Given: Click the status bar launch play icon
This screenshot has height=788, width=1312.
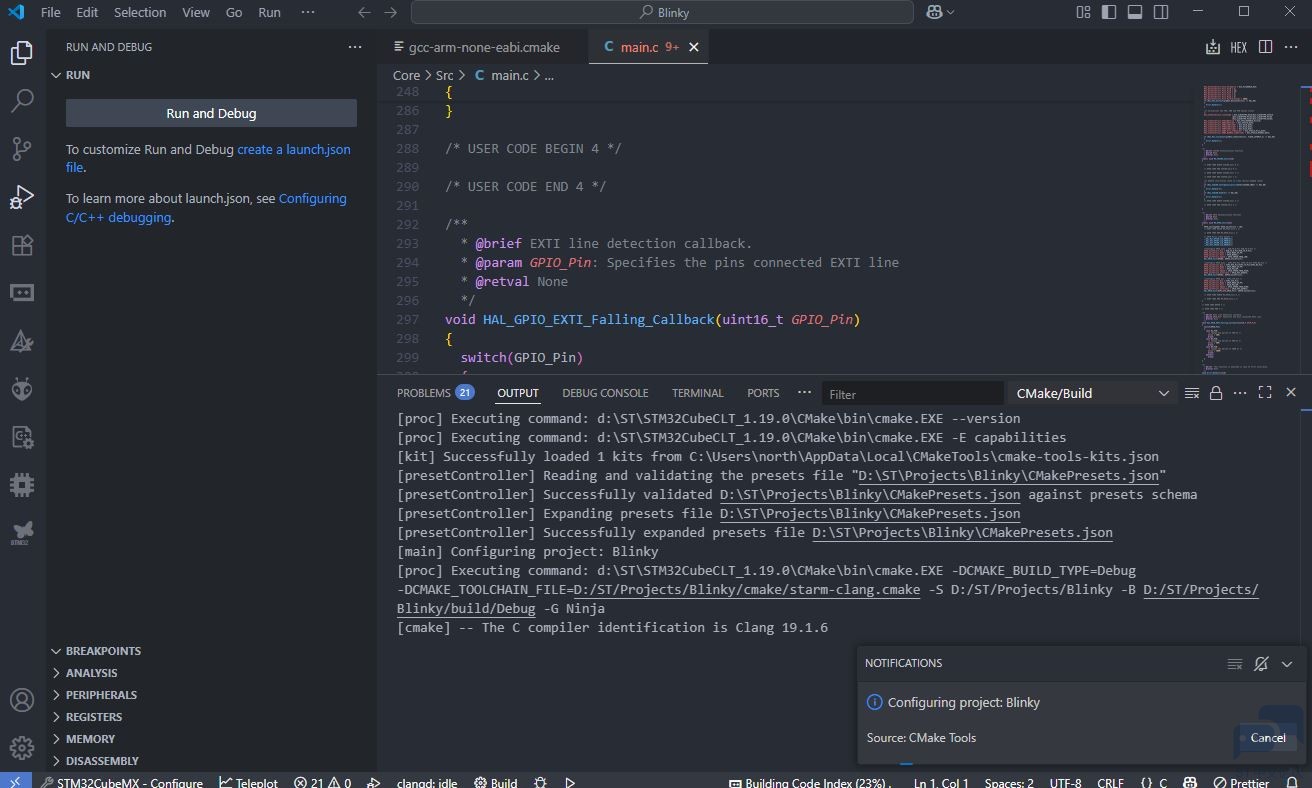Looking at the screenshot, I should (570, 782).
